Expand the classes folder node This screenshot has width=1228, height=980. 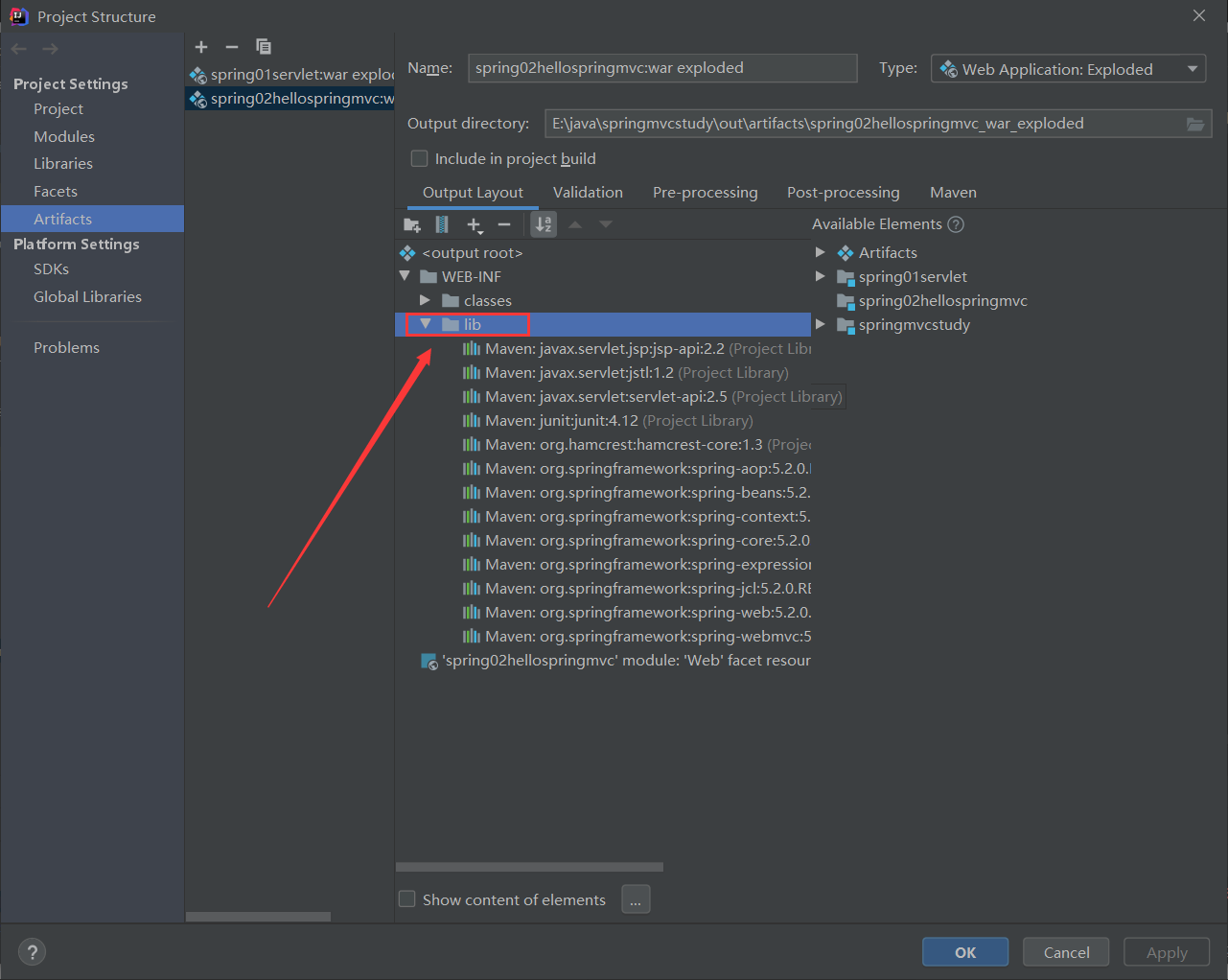(425, 301)
